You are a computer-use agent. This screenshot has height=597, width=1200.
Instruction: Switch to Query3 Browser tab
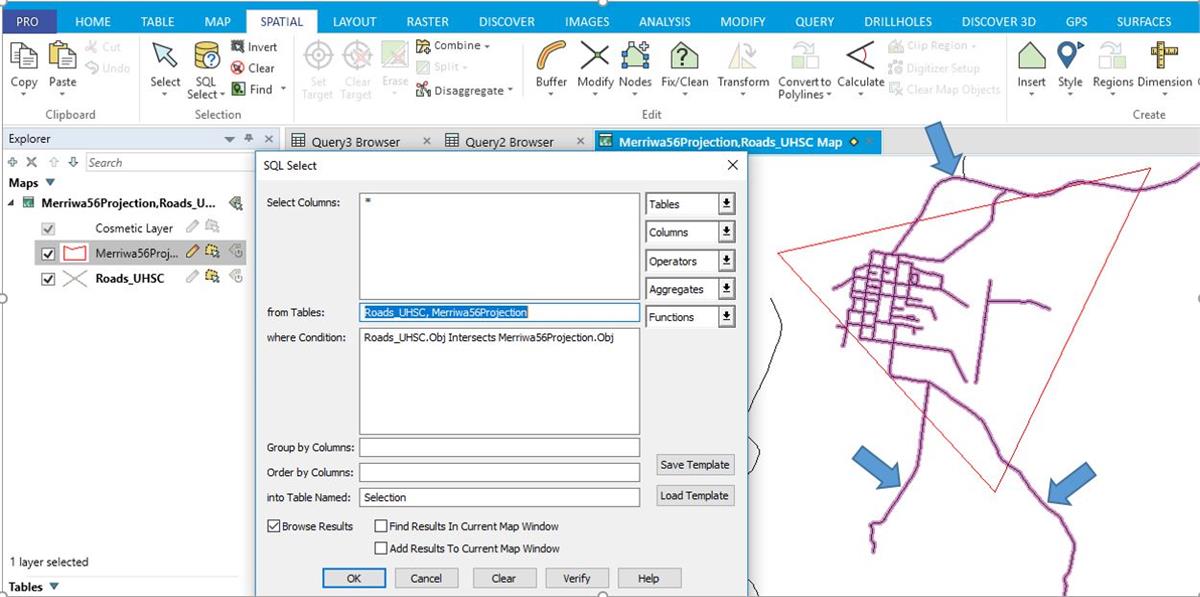coord(354,142)
